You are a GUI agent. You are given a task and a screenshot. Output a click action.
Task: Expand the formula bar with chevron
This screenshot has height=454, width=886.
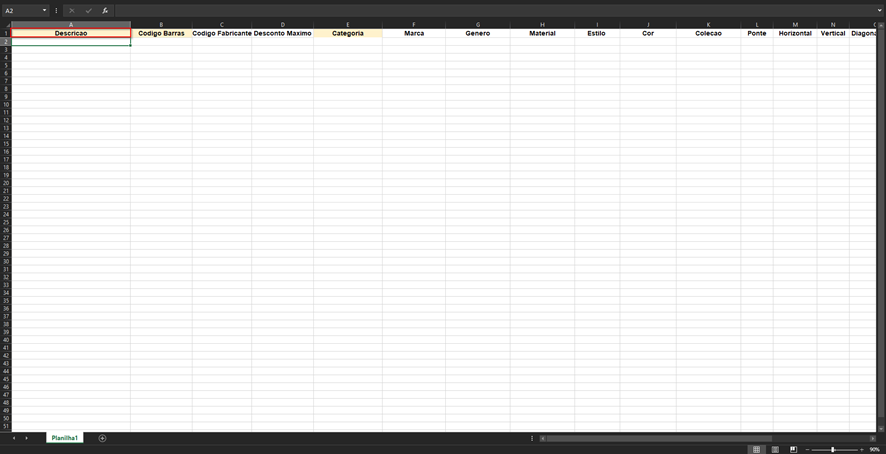point(877,10)
